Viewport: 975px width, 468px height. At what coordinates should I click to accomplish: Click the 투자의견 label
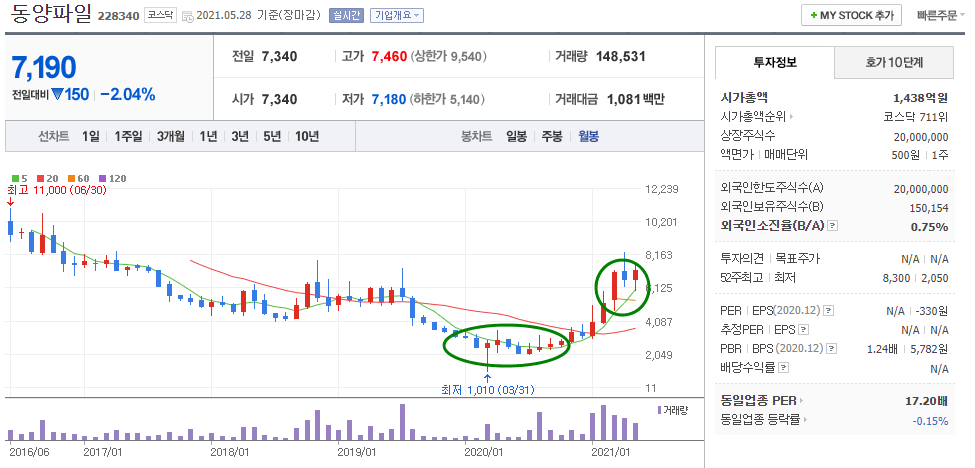coord(741,258)
